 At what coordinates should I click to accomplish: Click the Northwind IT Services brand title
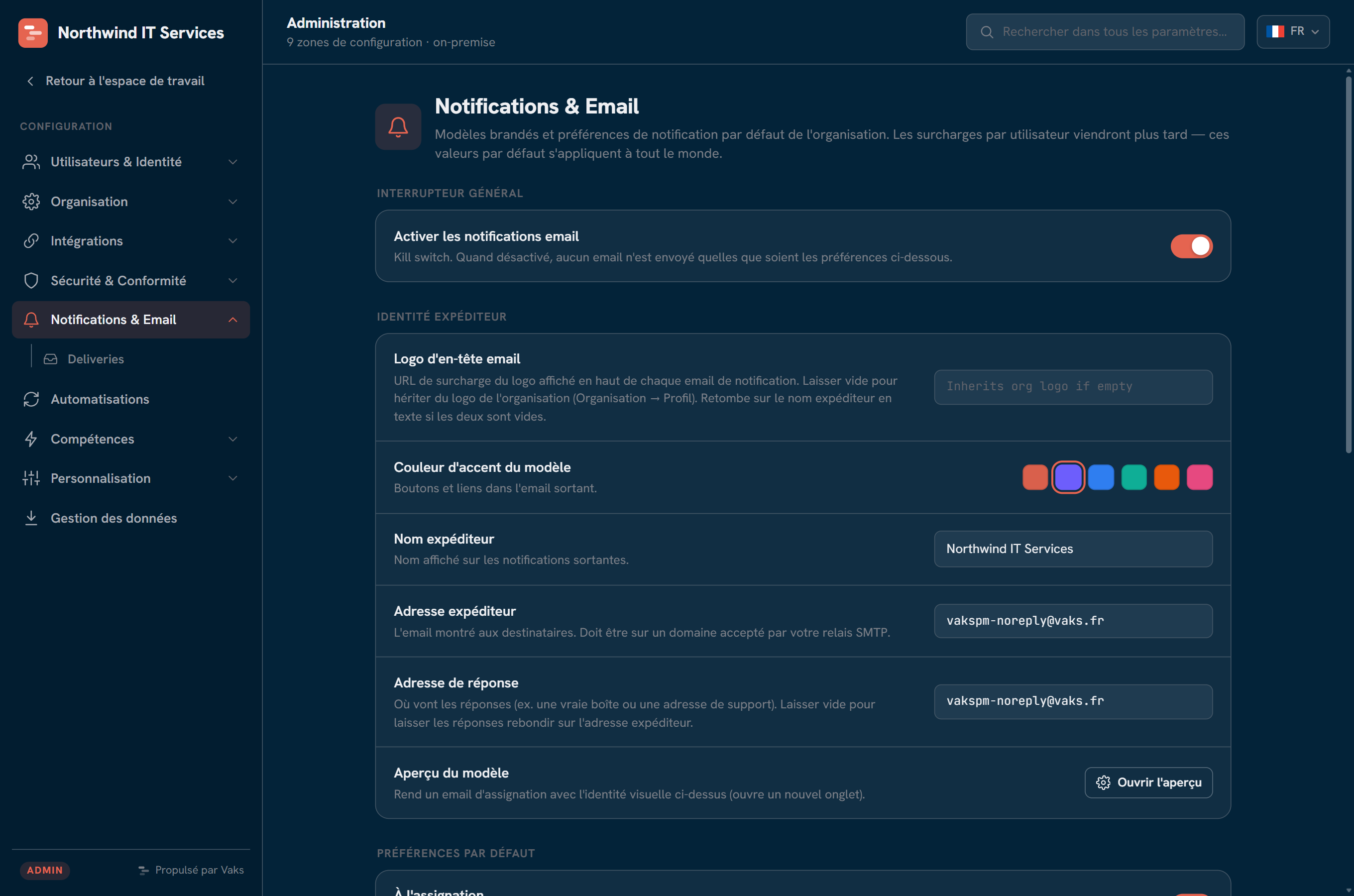click(140, 32)
